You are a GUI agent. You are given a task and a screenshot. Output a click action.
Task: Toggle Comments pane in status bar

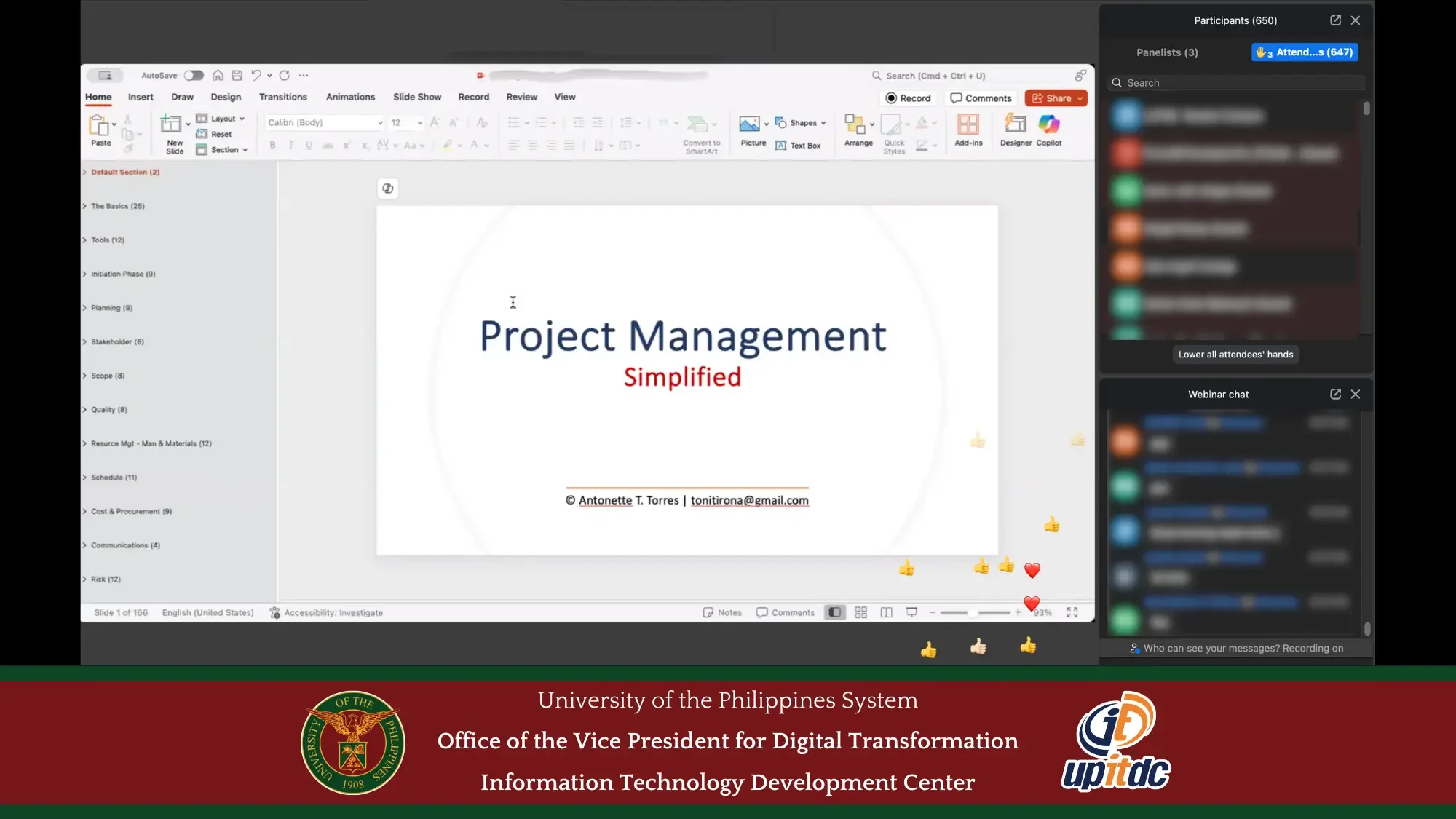(785, 613)
